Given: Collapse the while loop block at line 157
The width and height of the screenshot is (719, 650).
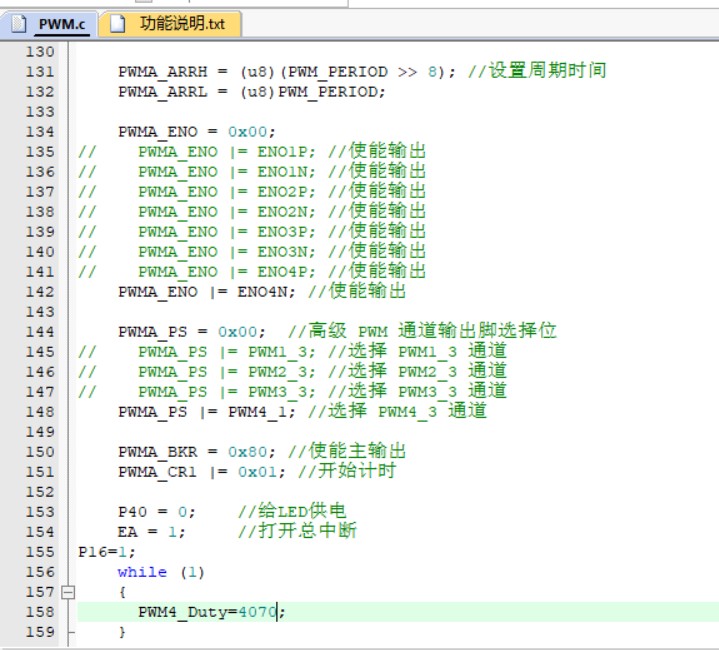Looking at the screenshot, I should tap(68, 592).
